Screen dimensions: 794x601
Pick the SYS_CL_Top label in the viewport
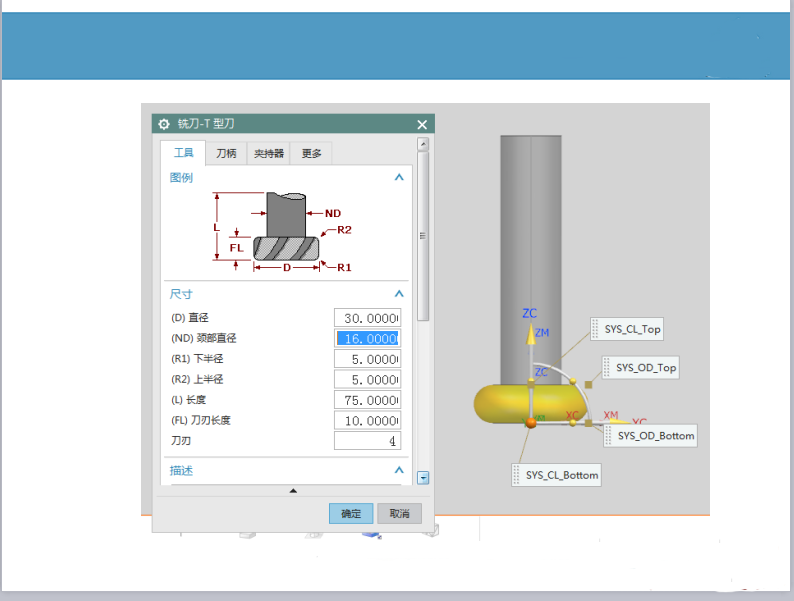click(631, 329)
